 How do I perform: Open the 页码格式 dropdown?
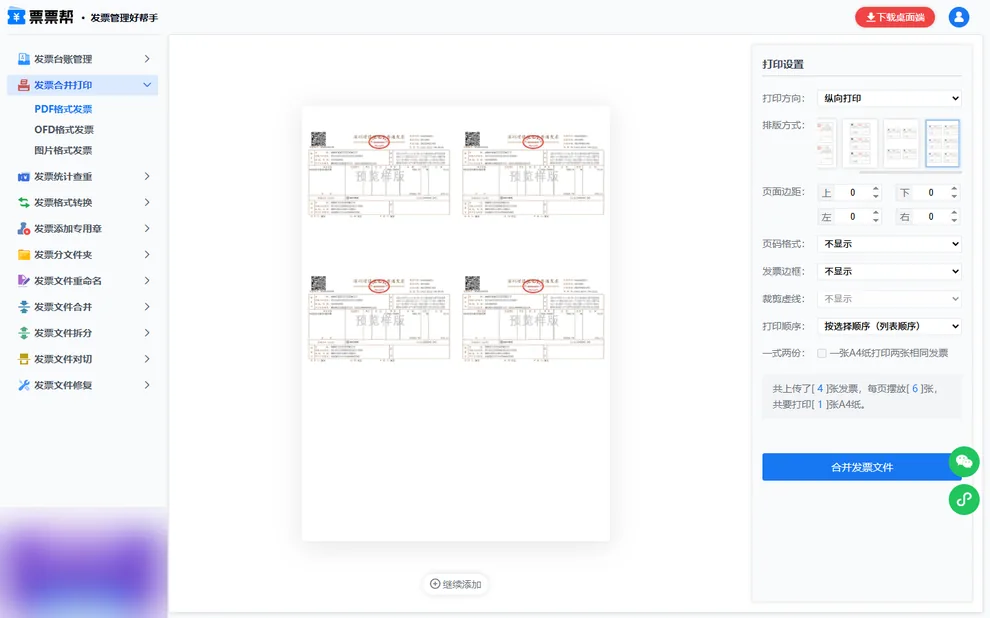pyautogui.click(x=889, y=244)
